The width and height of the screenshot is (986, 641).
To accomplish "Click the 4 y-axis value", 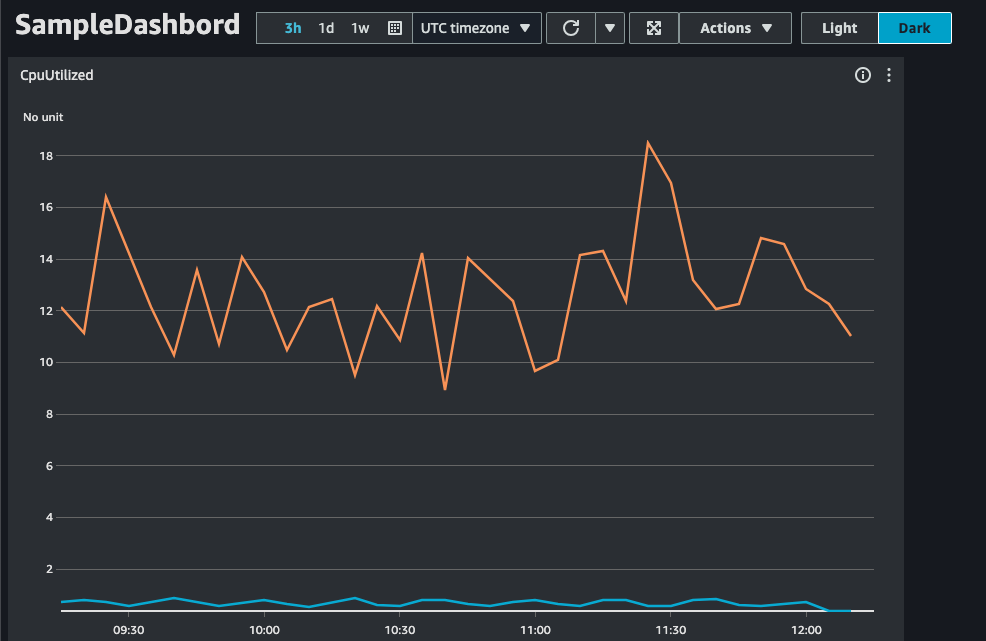I will point(49,518).
